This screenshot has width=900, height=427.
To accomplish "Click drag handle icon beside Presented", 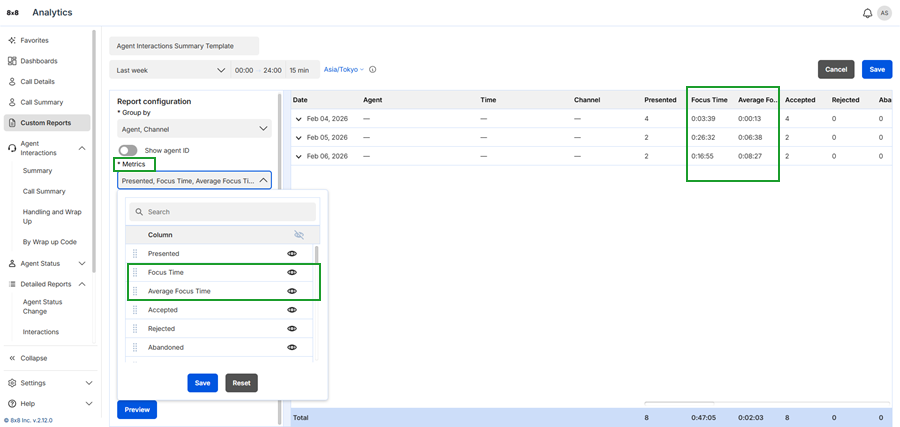I will [x=135, y=254].
